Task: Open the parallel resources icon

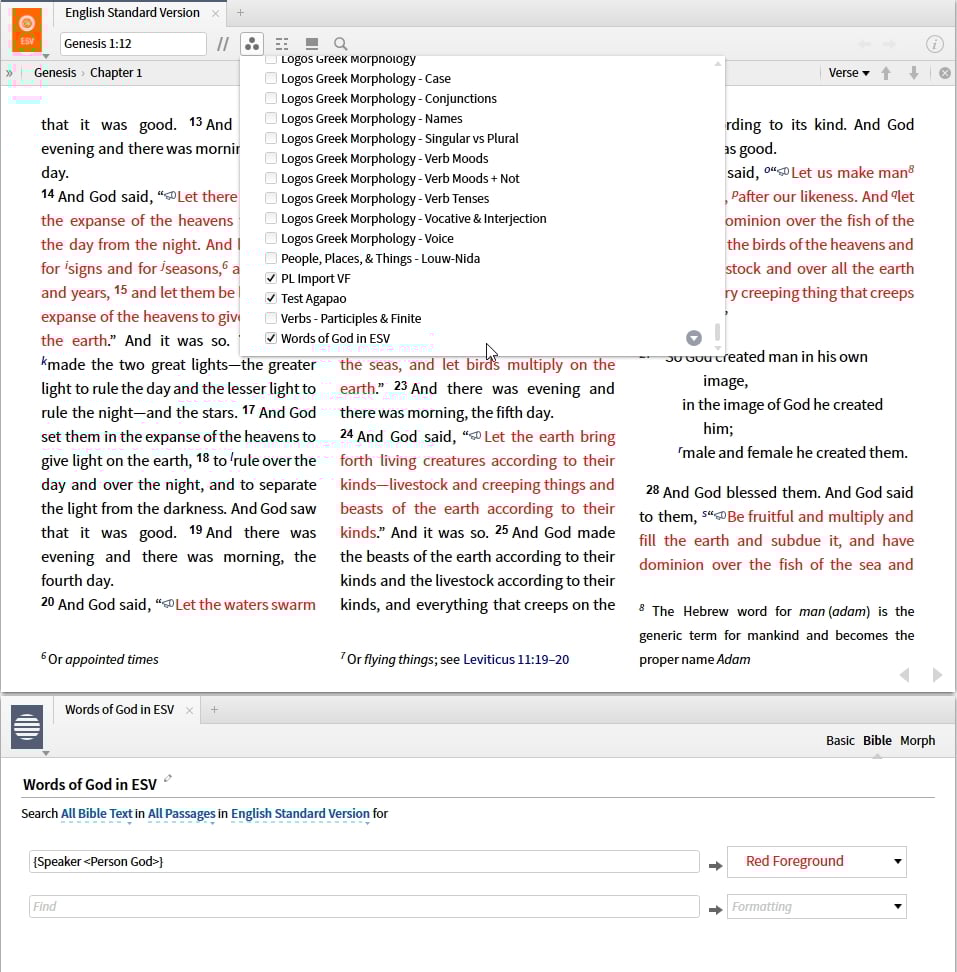Action: click(x=223, y=44)
